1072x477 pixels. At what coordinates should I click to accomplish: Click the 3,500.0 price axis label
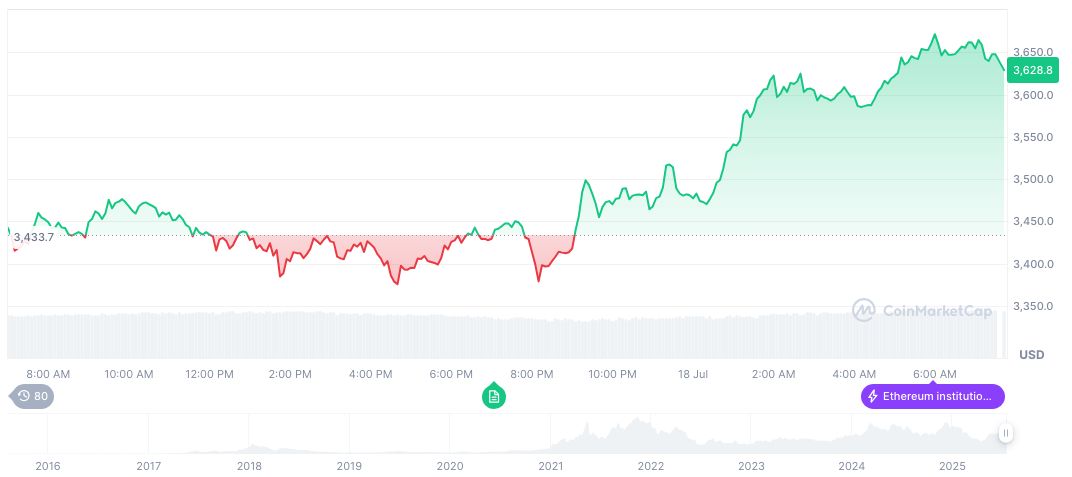tap(1033, 179)
